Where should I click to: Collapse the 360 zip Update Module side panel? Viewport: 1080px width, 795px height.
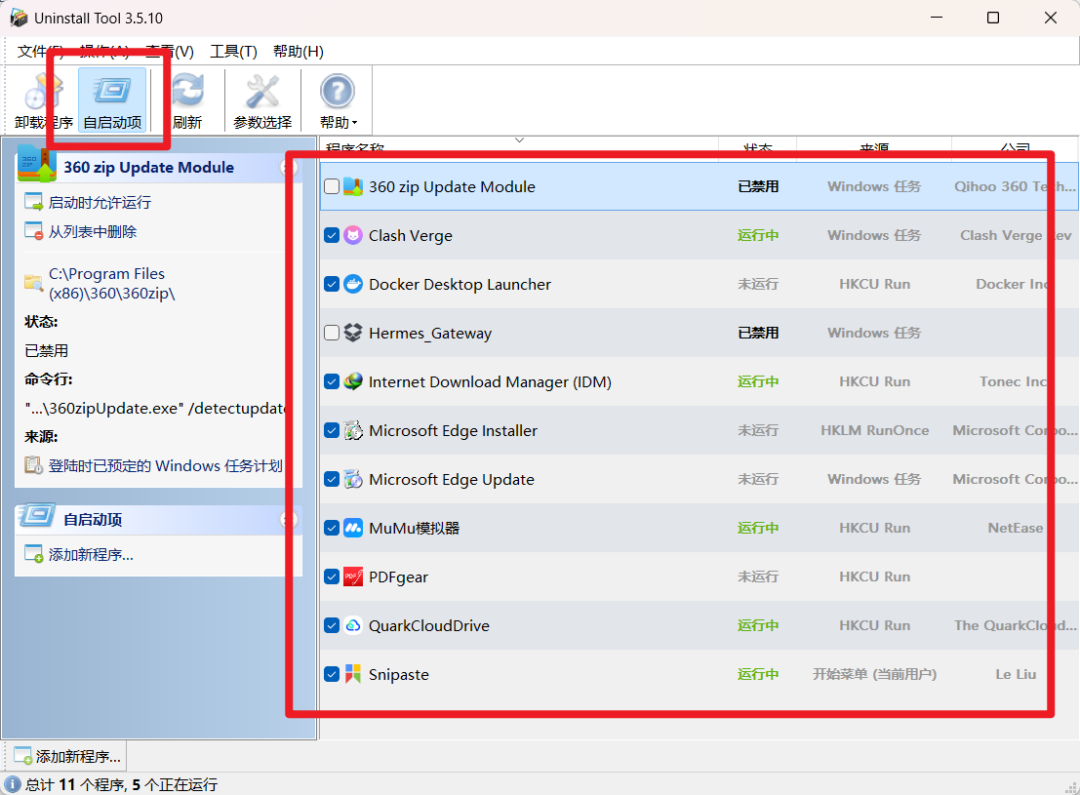click(x=287, y=167)
